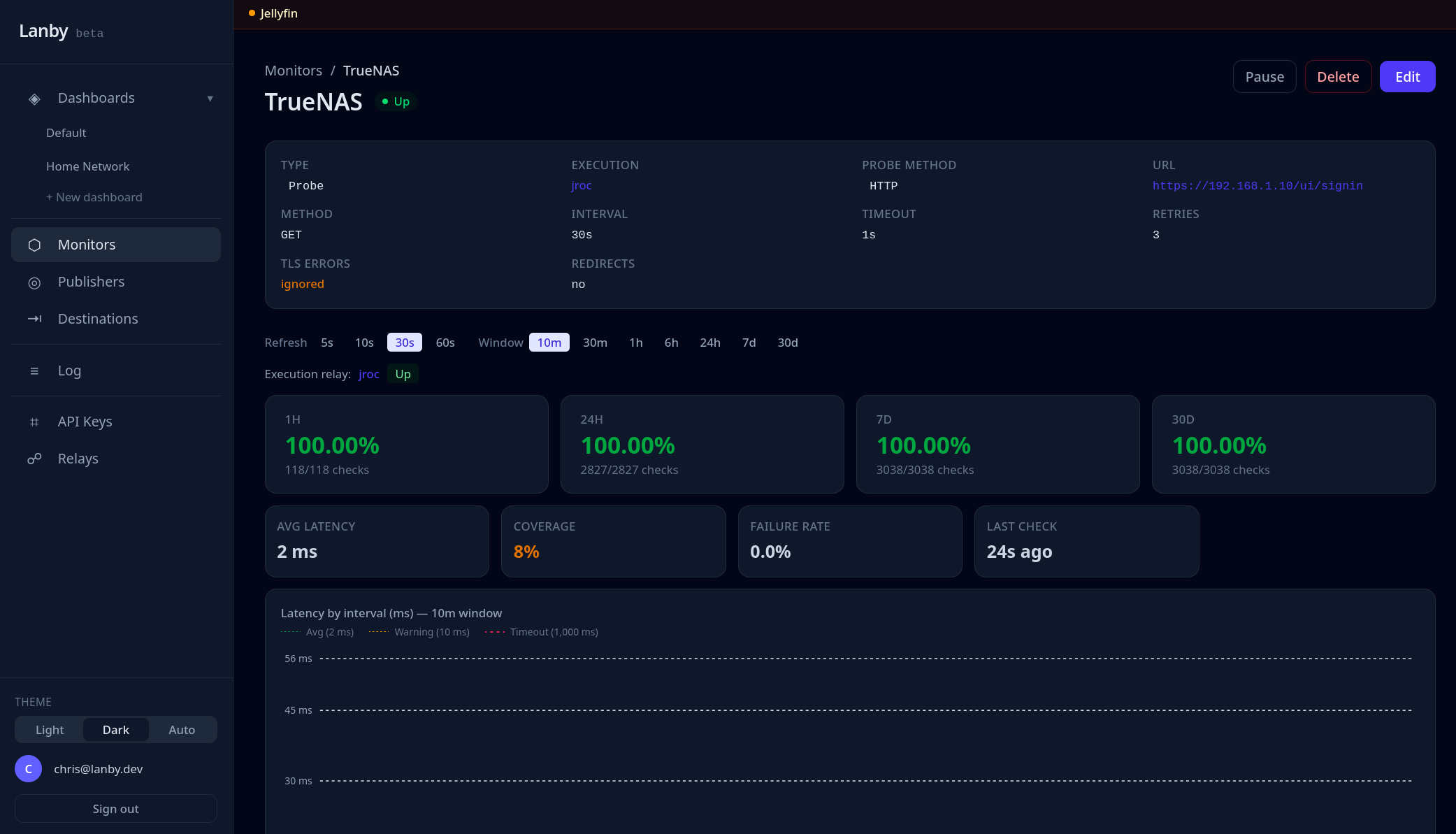Screen dimensions: 1456x834
Task: Click the Relays link icon
Action: (34, 459)
